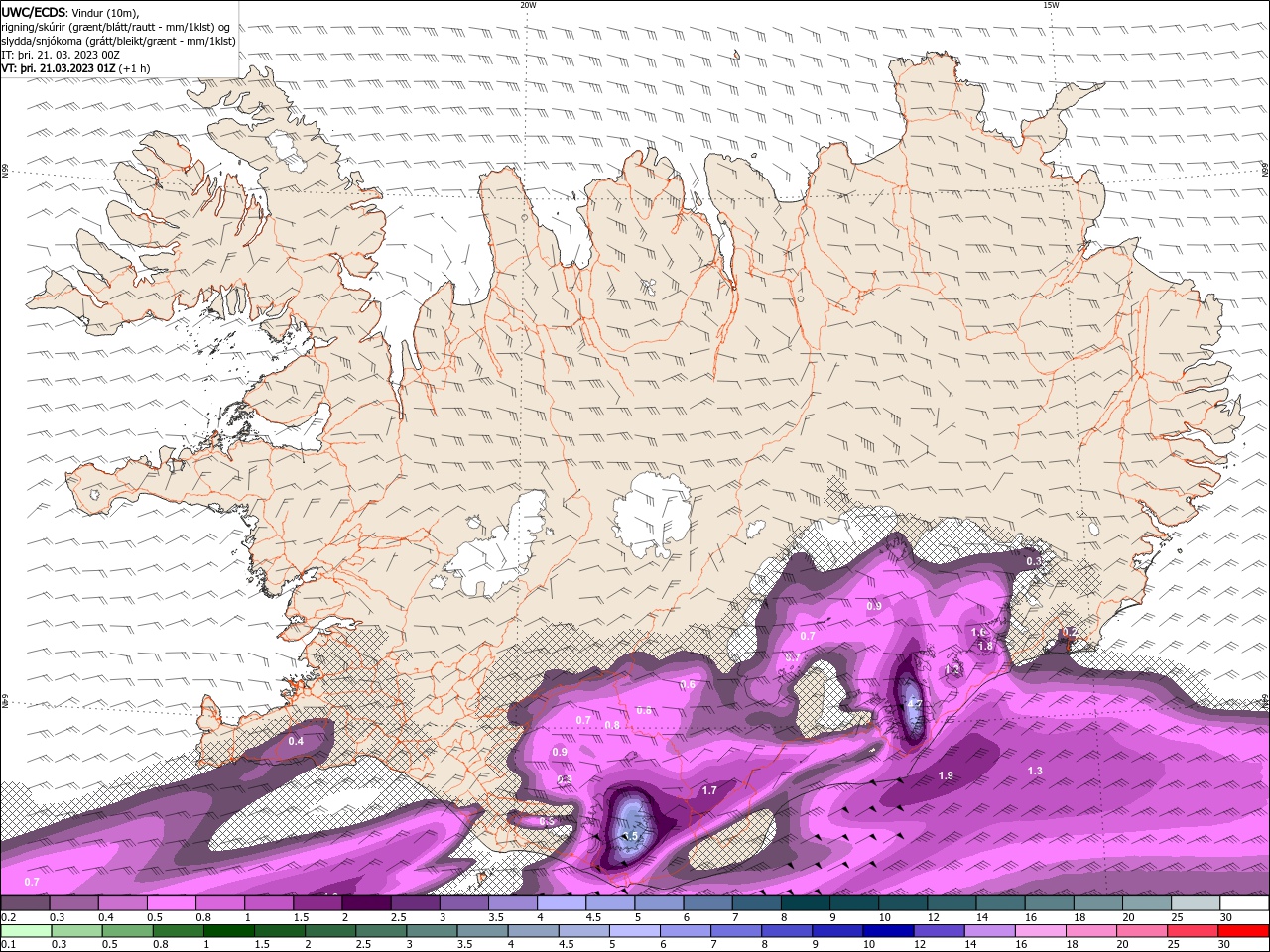Click lower legend swatch between 10 and 12
This screenshot has width=1270, height=952.
(x=888, y=931)
